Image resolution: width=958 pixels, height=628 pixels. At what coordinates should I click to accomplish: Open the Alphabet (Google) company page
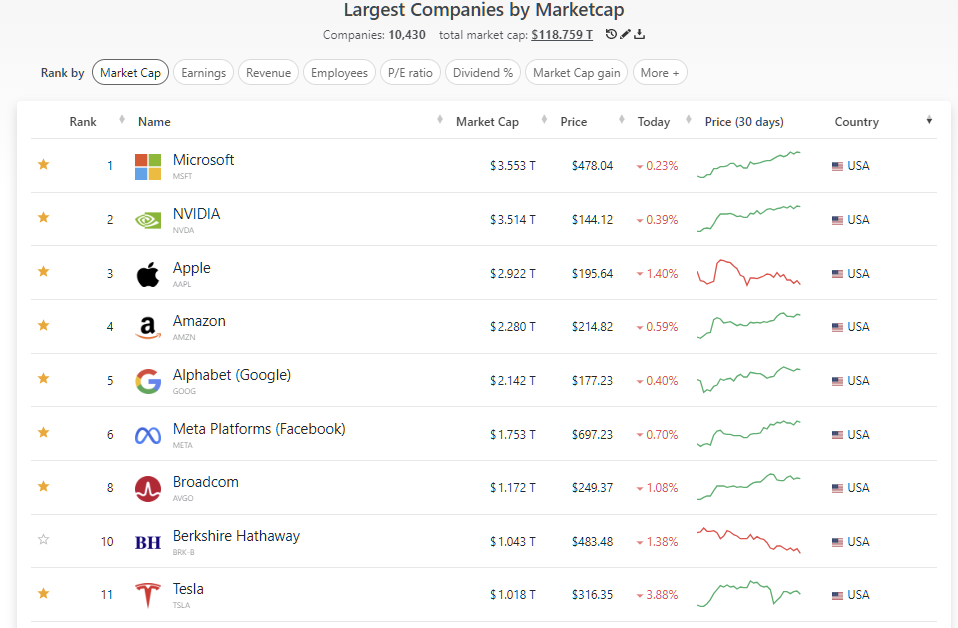tap(232, 374)
